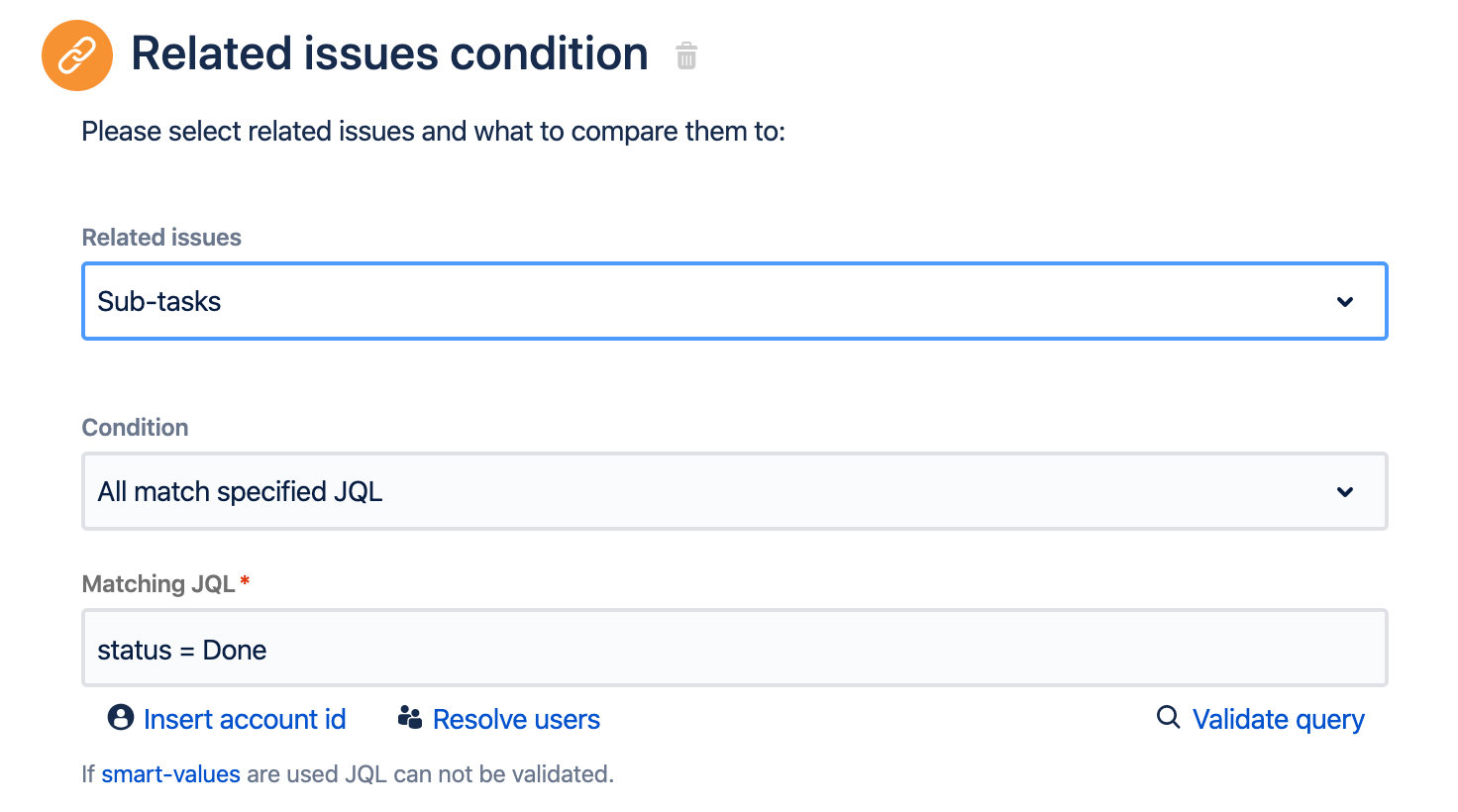Open the 'All match specified JQL' dropdown
Image resolution: width=1458 pixels, height=812 pixels.
click(x=693, y=492)
